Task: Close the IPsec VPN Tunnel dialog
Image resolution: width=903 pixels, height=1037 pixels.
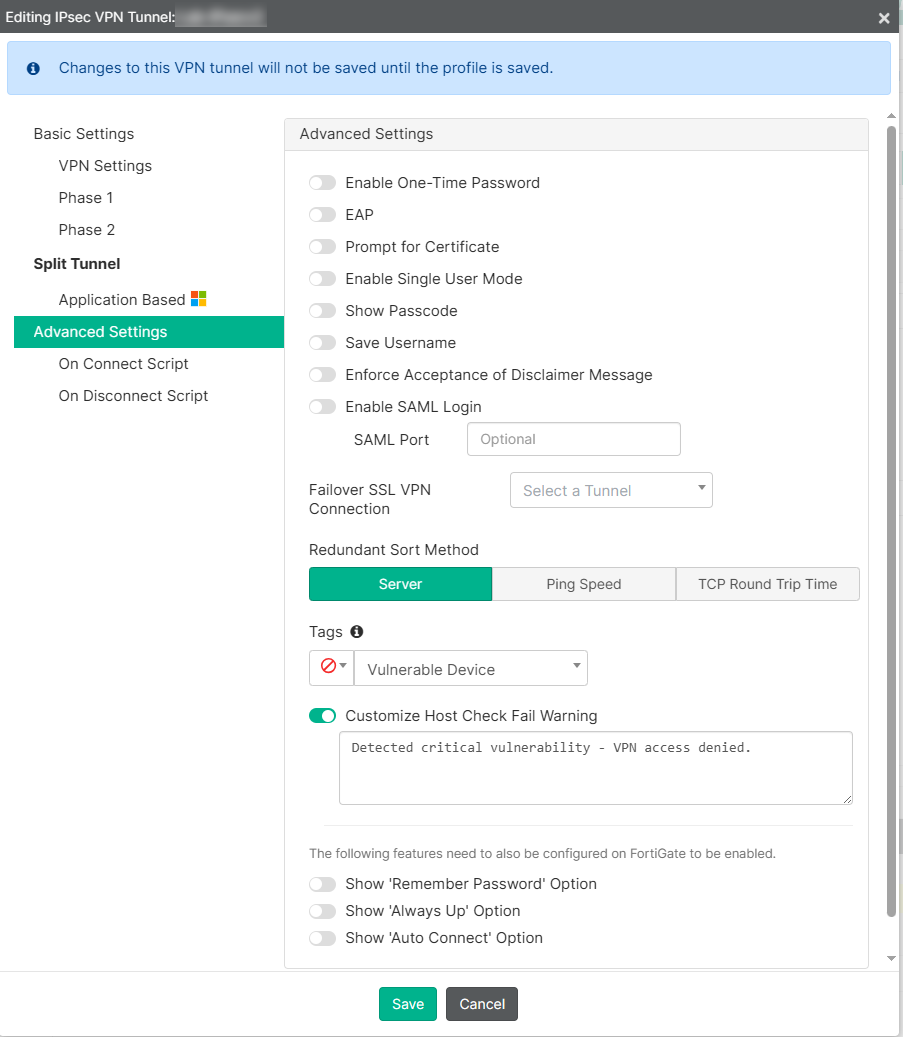Action: [884, 18]
